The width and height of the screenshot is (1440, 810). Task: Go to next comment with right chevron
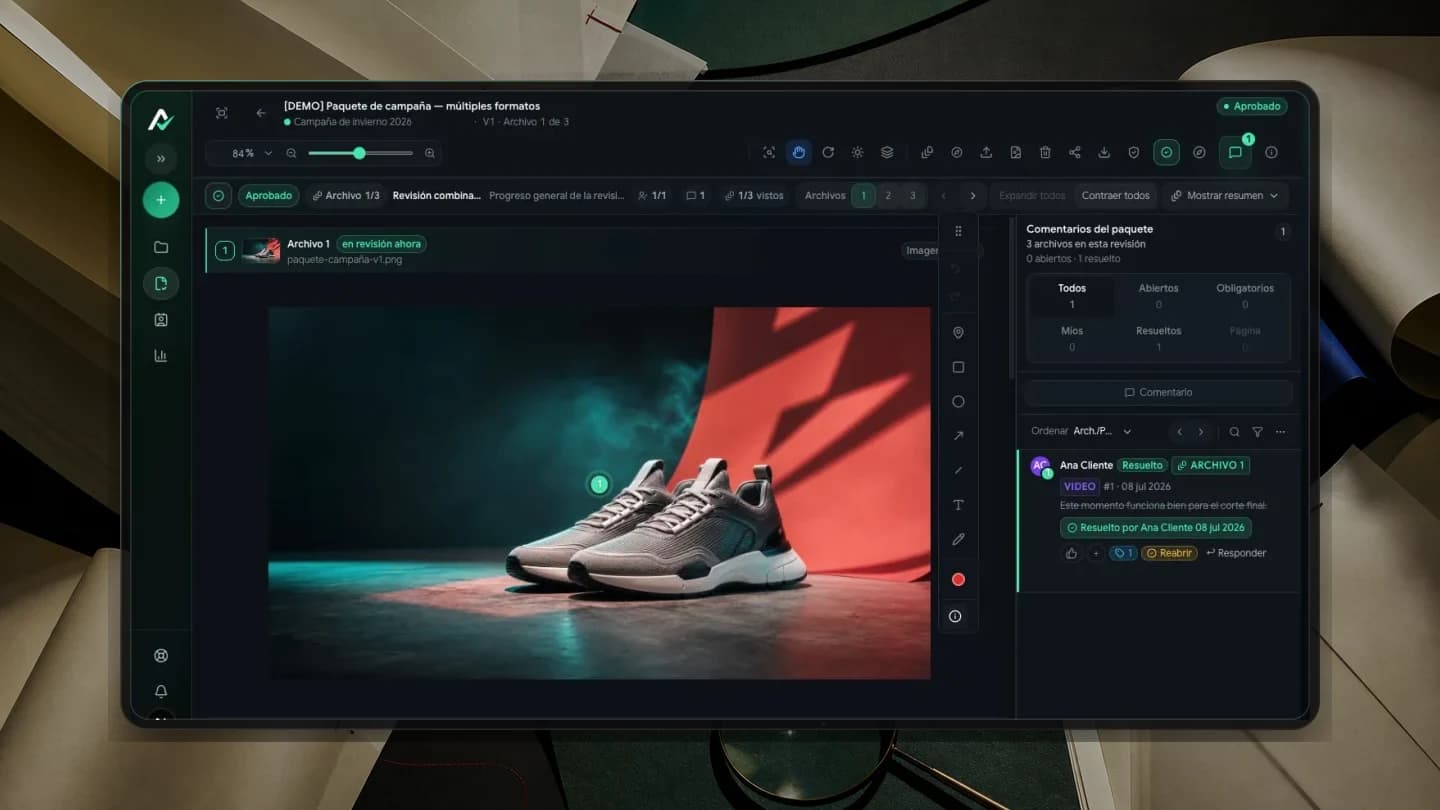pos(1201,432)
